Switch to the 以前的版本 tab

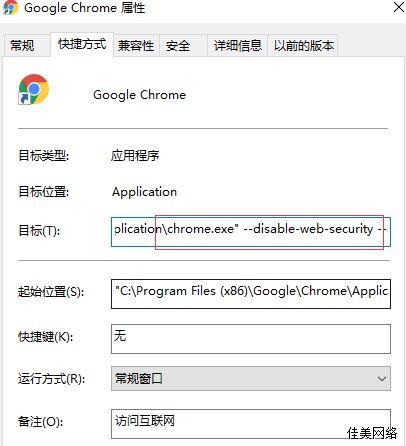coord(303,45)
